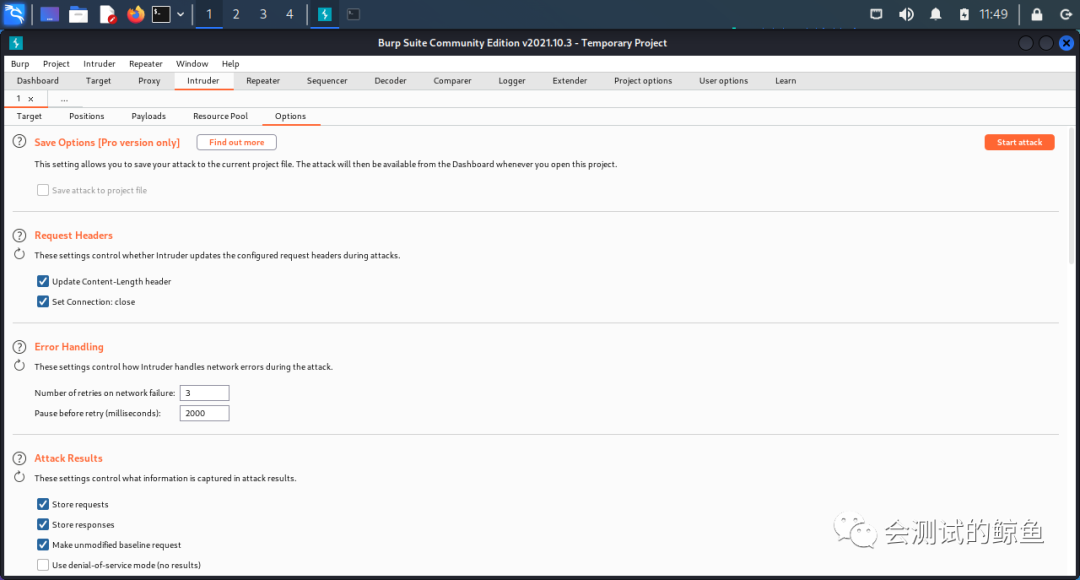Switch to the Extender tab
This screenshot has width=1080, height=580.
570,81
